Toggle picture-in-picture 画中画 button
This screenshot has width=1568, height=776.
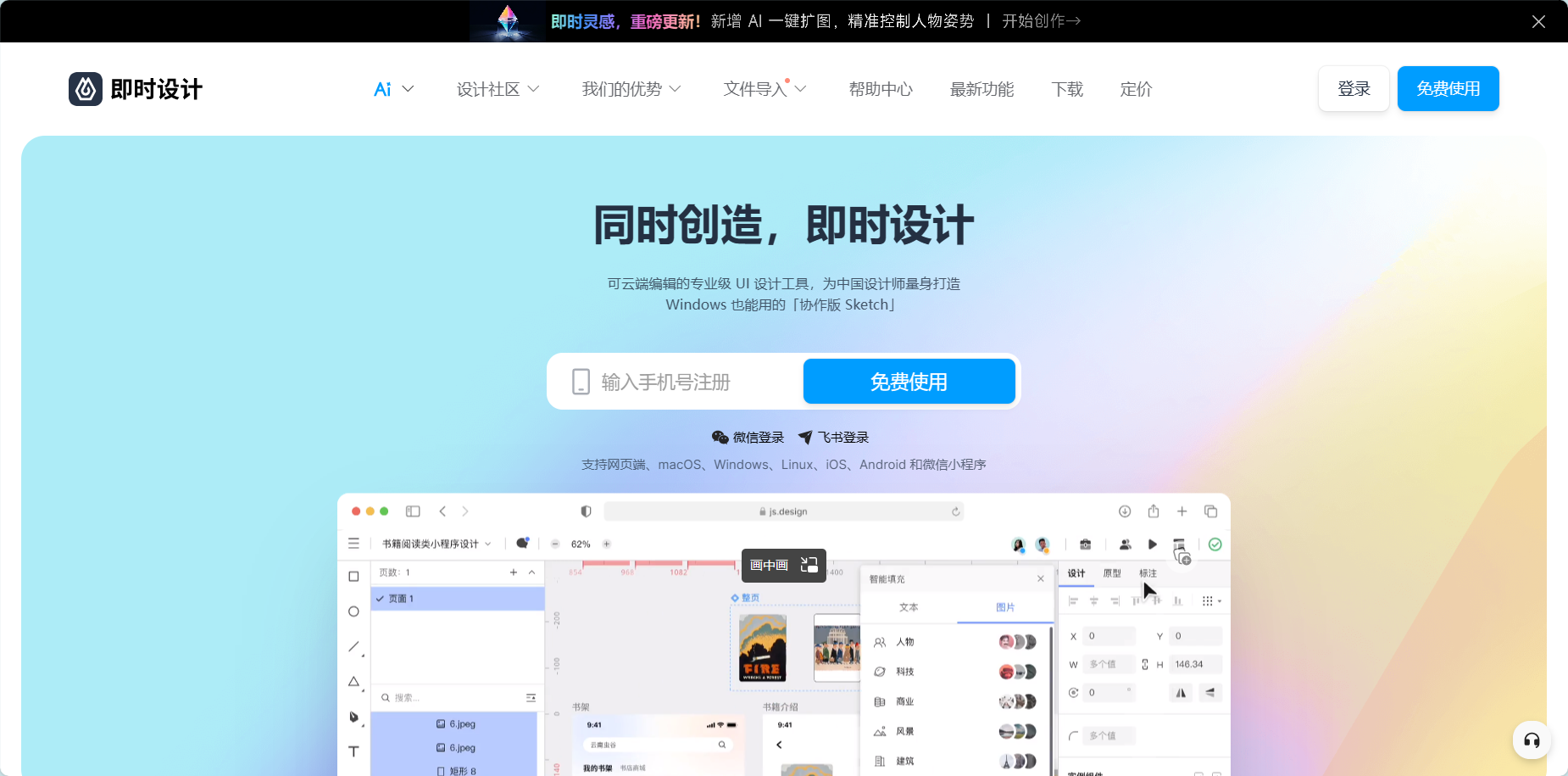(783, 566)
